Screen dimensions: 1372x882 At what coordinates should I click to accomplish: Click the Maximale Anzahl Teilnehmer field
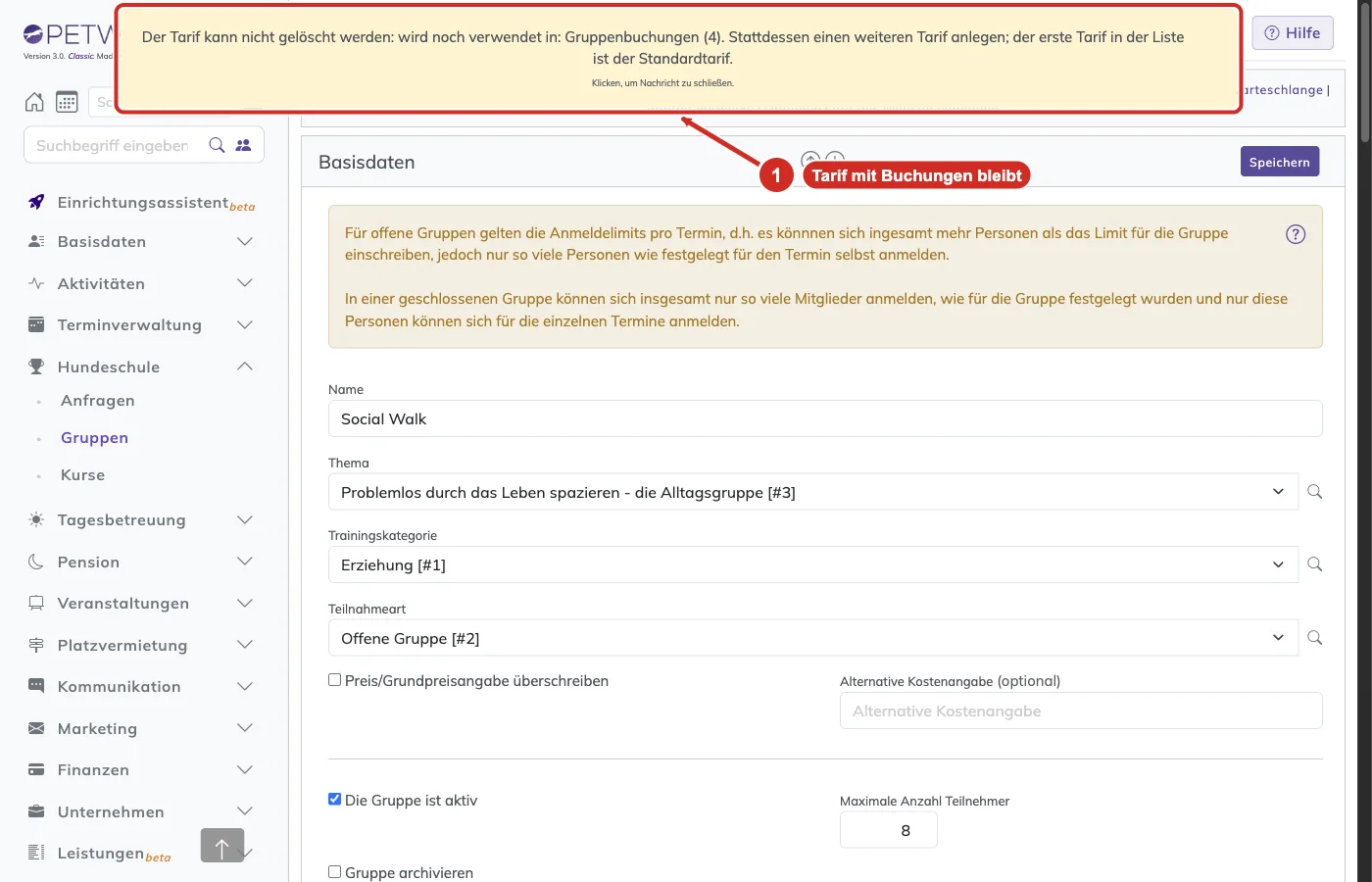pyautogui.click(x=889, y=830)
